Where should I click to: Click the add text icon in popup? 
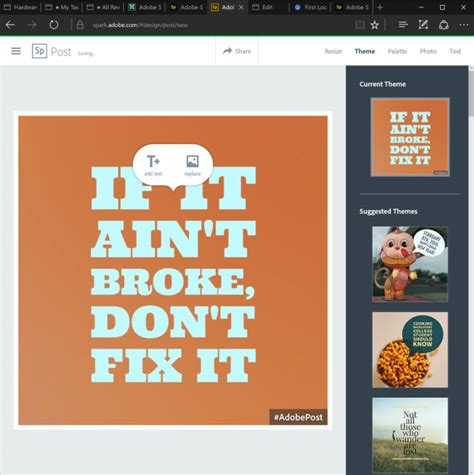(x=153, y=165)
